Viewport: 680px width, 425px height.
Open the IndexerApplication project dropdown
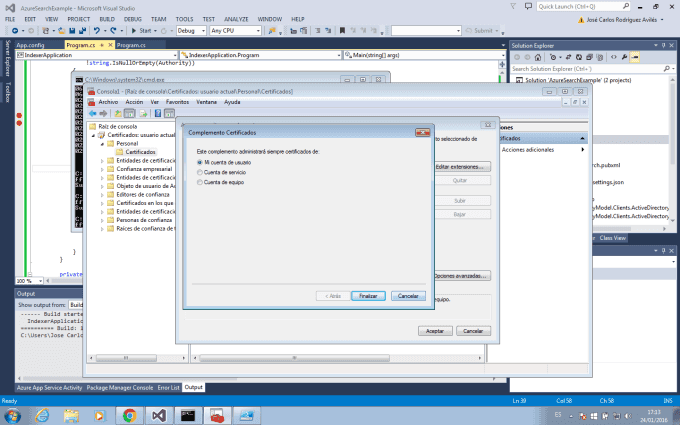97,55
